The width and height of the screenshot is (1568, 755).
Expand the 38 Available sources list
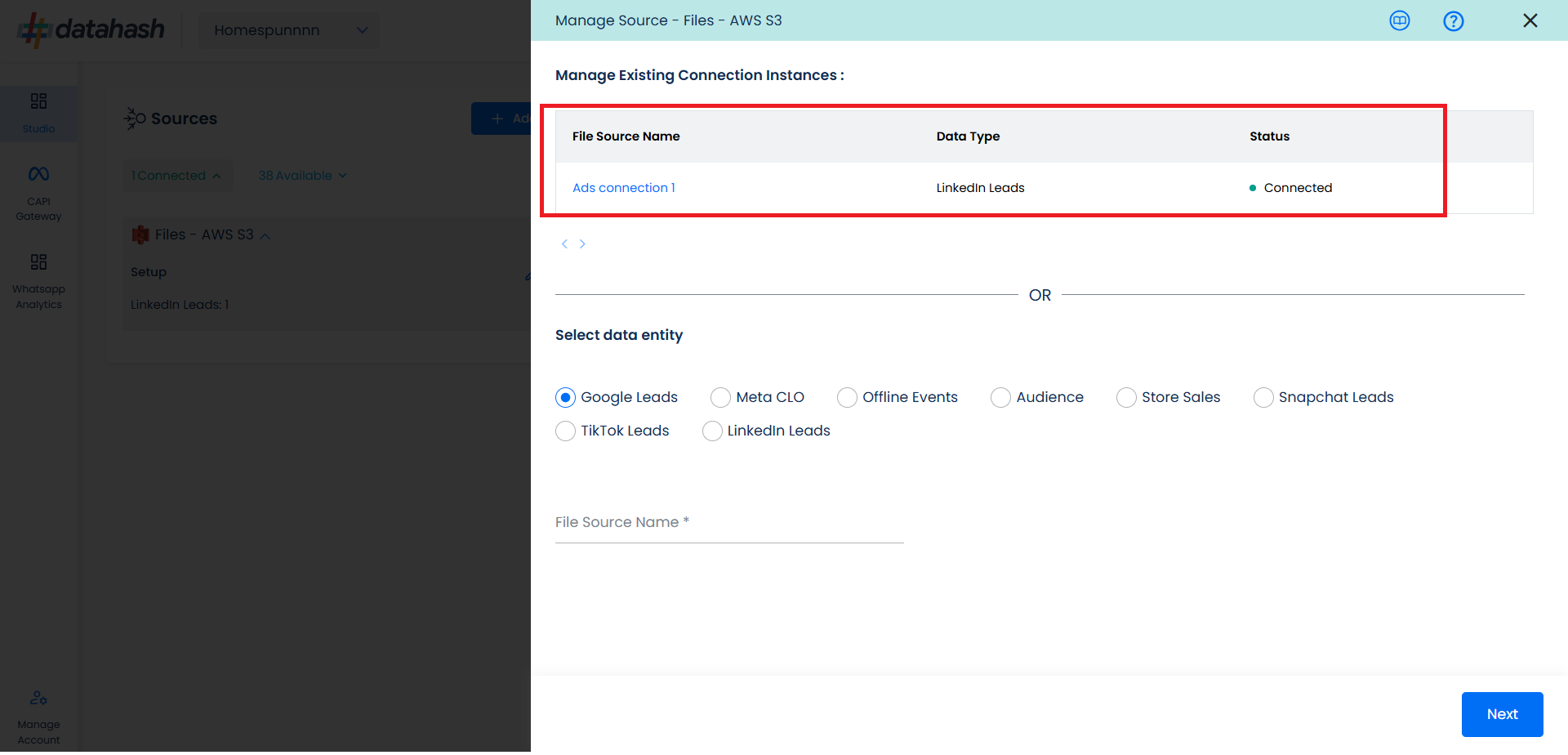302,176
